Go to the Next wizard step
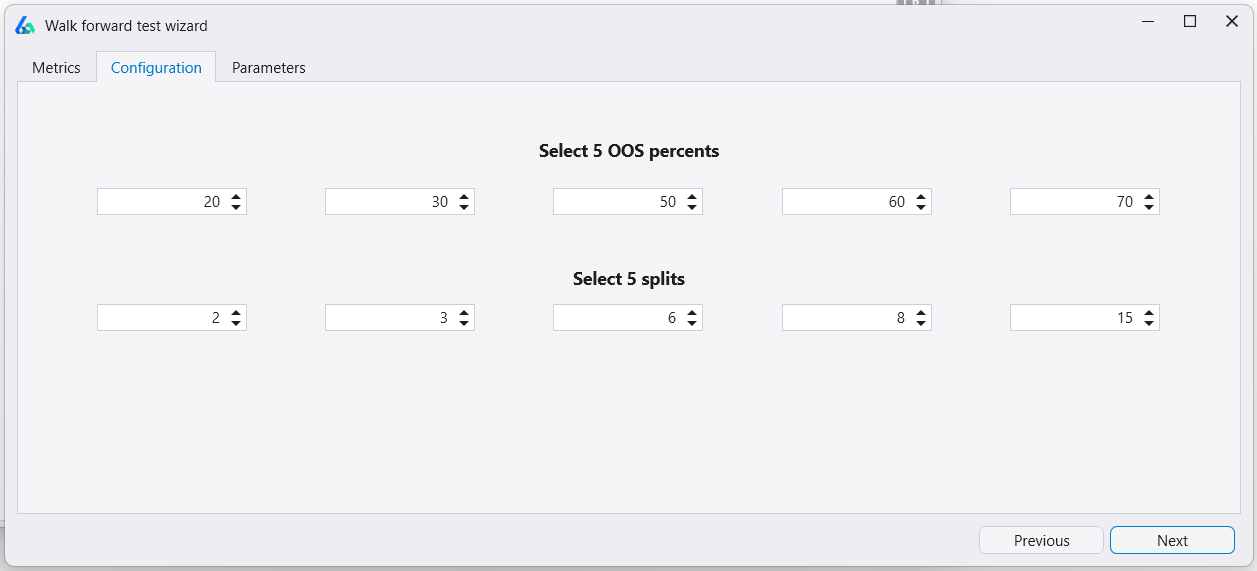The width and height of the screenshot is (1257, 571). [1172, 540]
